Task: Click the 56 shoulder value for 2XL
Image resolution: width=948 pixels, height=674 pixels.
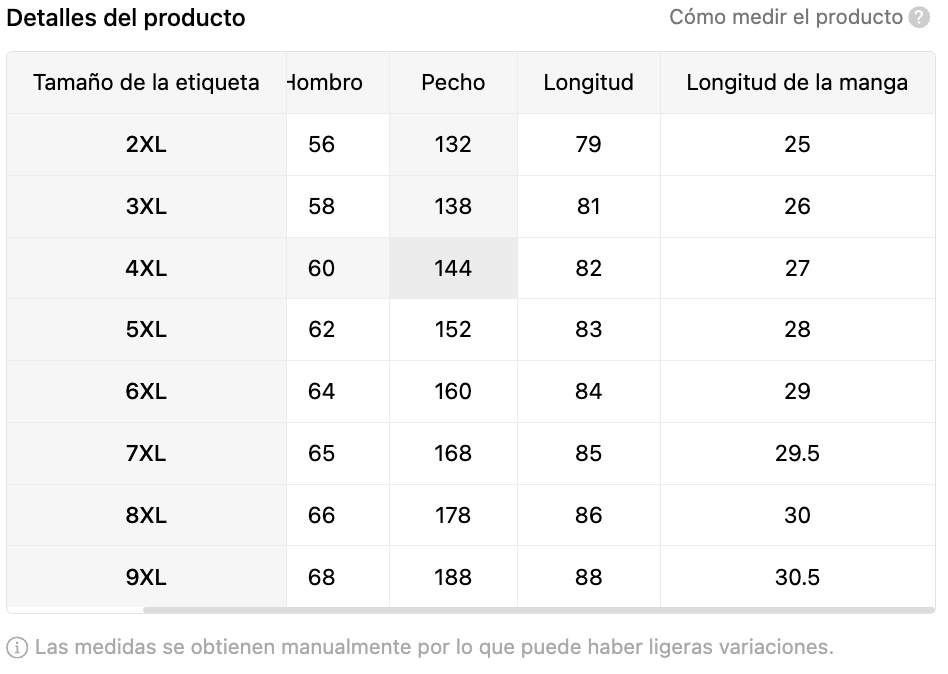Action: pos(321,144)
